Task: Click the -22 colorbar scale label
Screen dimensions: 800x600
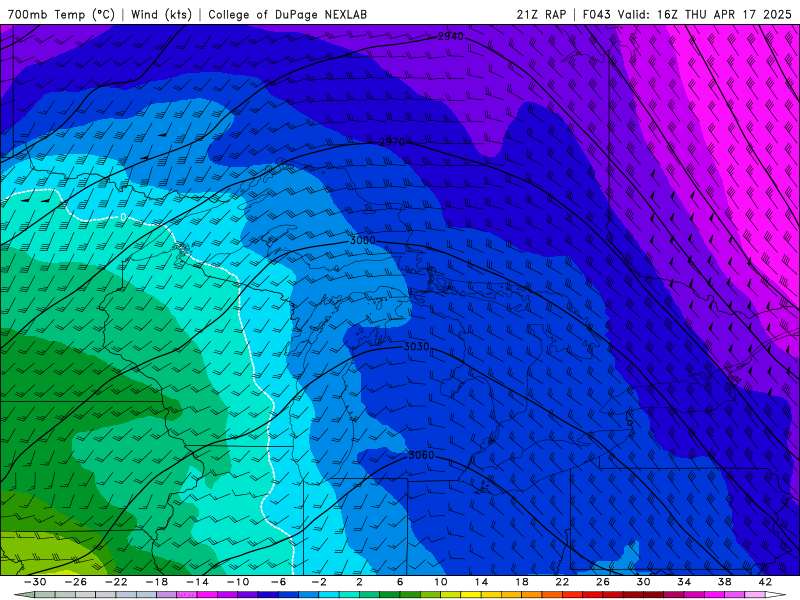Action: tap(116, 582)
